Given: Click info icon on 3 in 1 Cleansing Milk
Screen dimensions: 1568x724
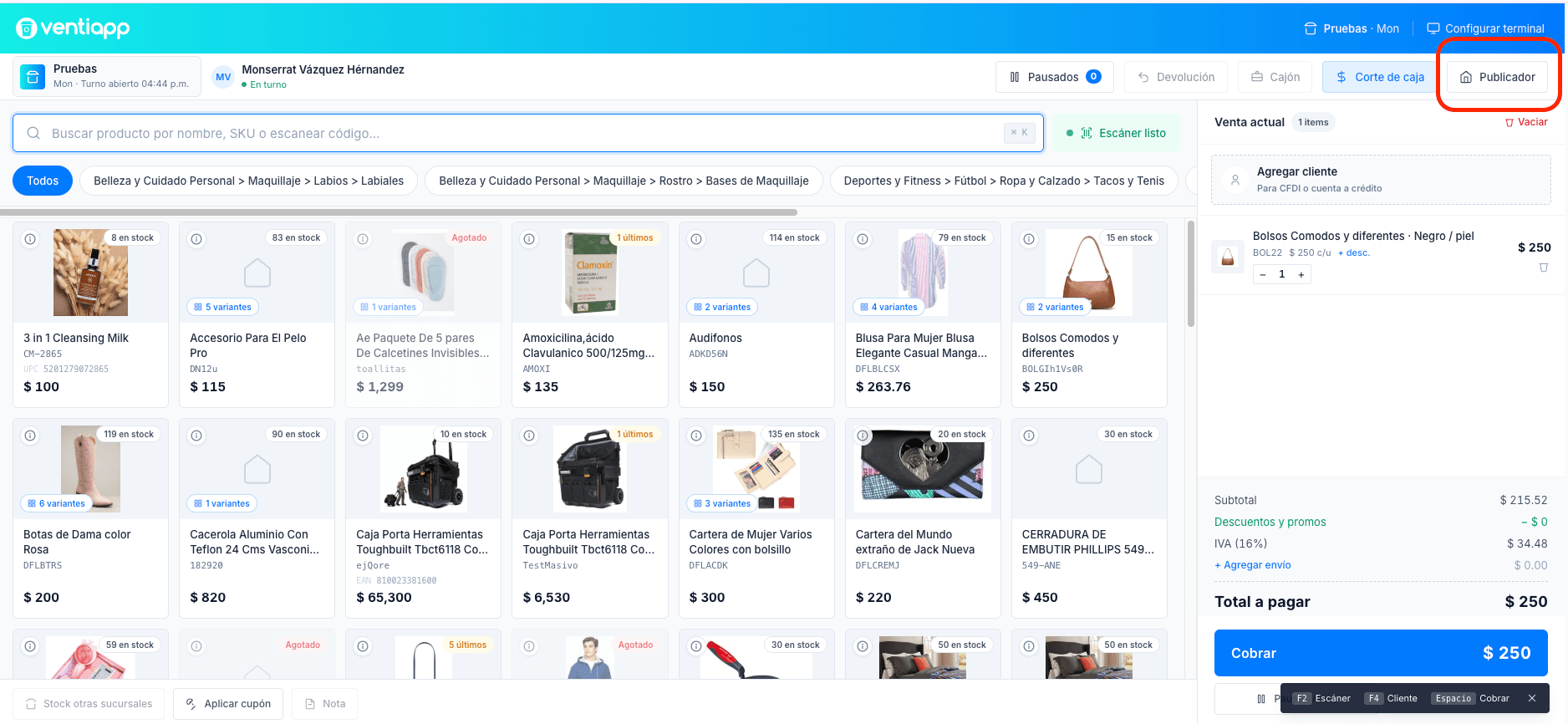Looking at the screenshot, I should pos(30,239).
